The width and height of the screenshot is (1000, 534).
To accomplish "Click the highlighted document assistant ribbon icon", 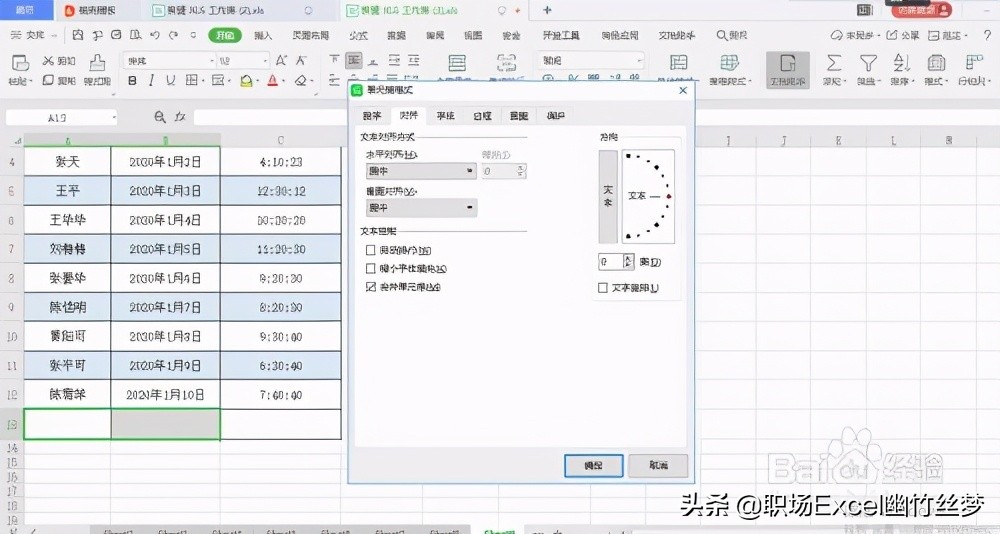I will coord(788,70).
